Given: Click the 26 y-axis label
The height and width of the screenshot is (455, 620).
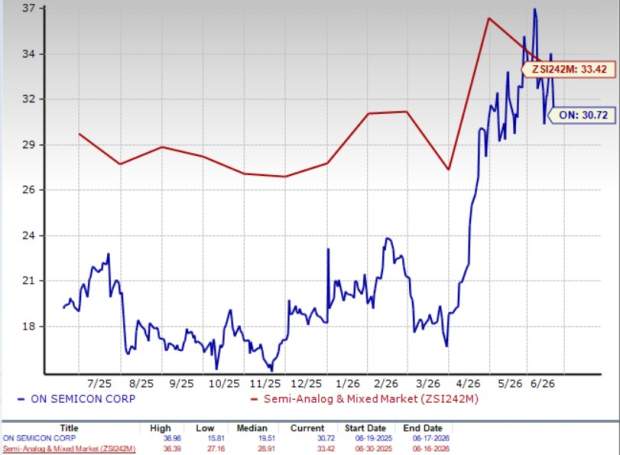Looking at the screenshot, I should click(x=29, y=190).
